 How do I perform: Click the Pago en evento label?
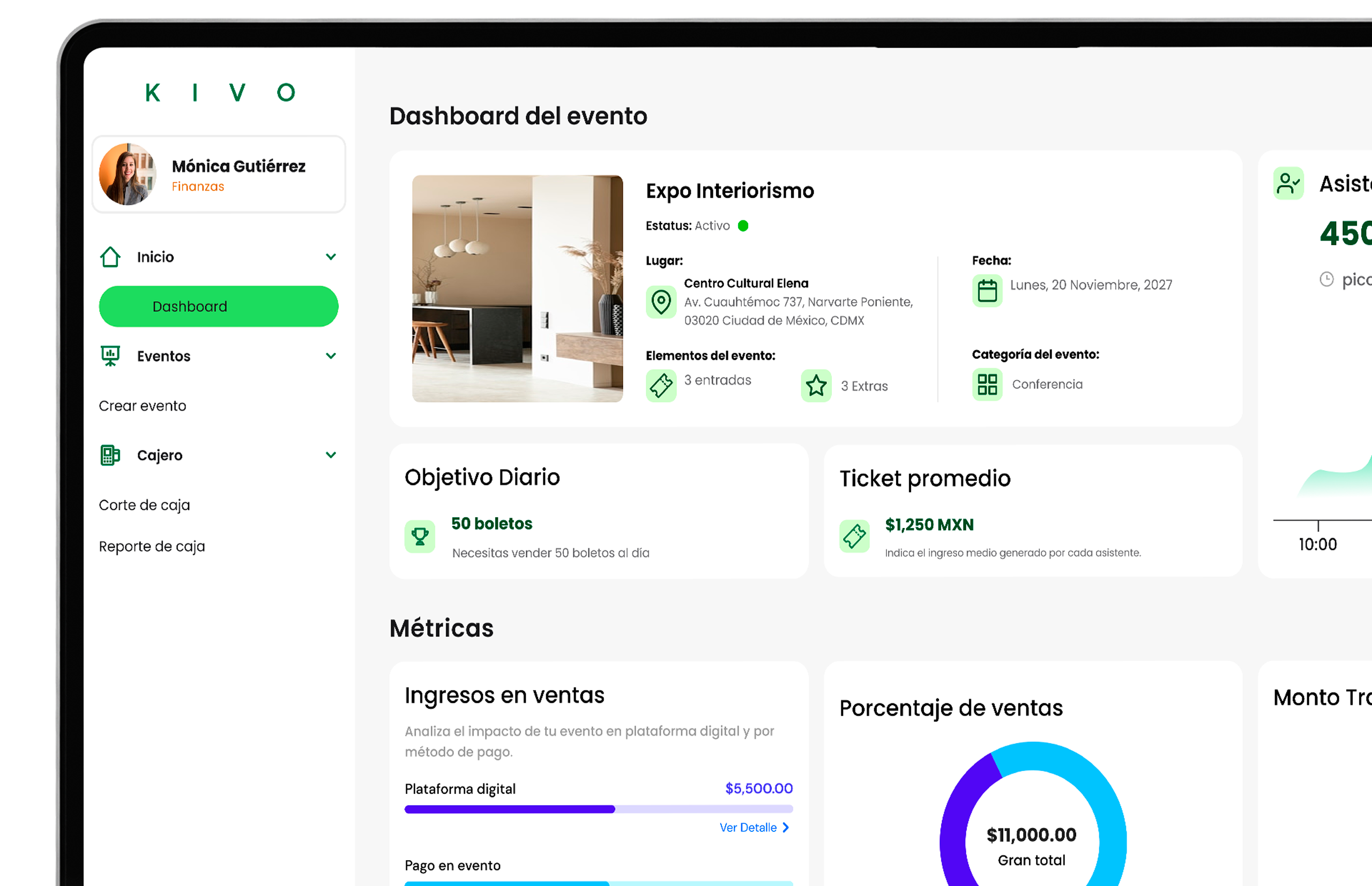point(453,865)
